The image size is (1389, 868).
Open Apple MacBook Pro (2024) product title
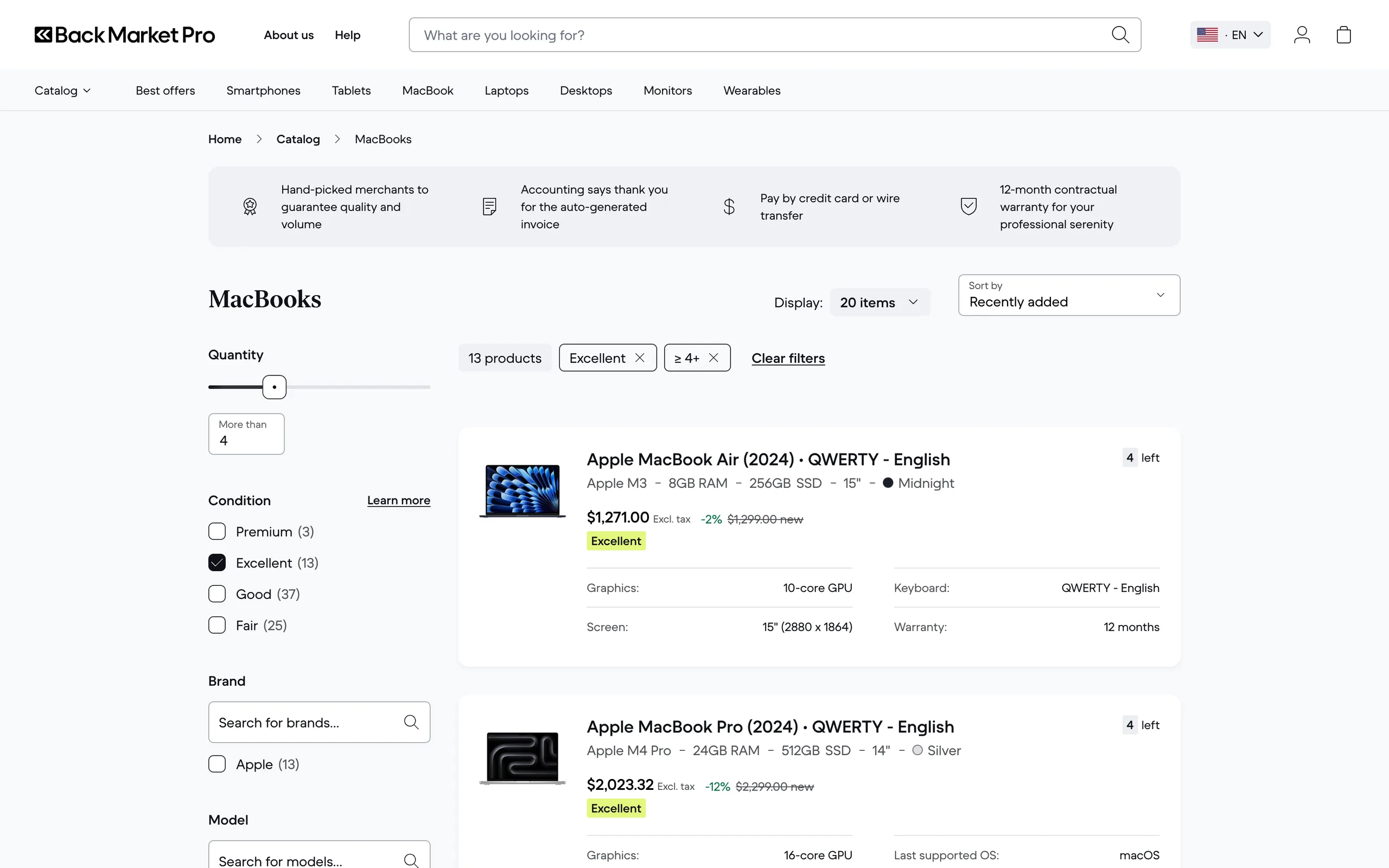(770, 727)
